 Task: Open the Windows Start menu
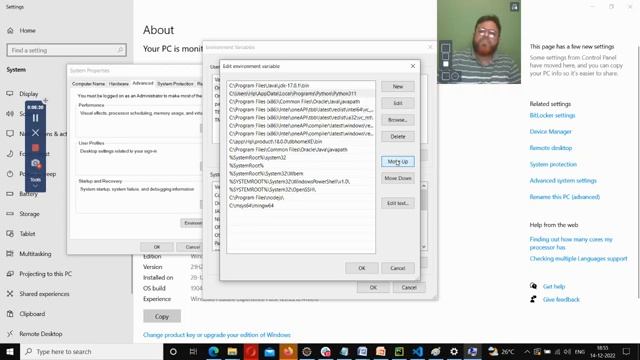tap(10, 351)
